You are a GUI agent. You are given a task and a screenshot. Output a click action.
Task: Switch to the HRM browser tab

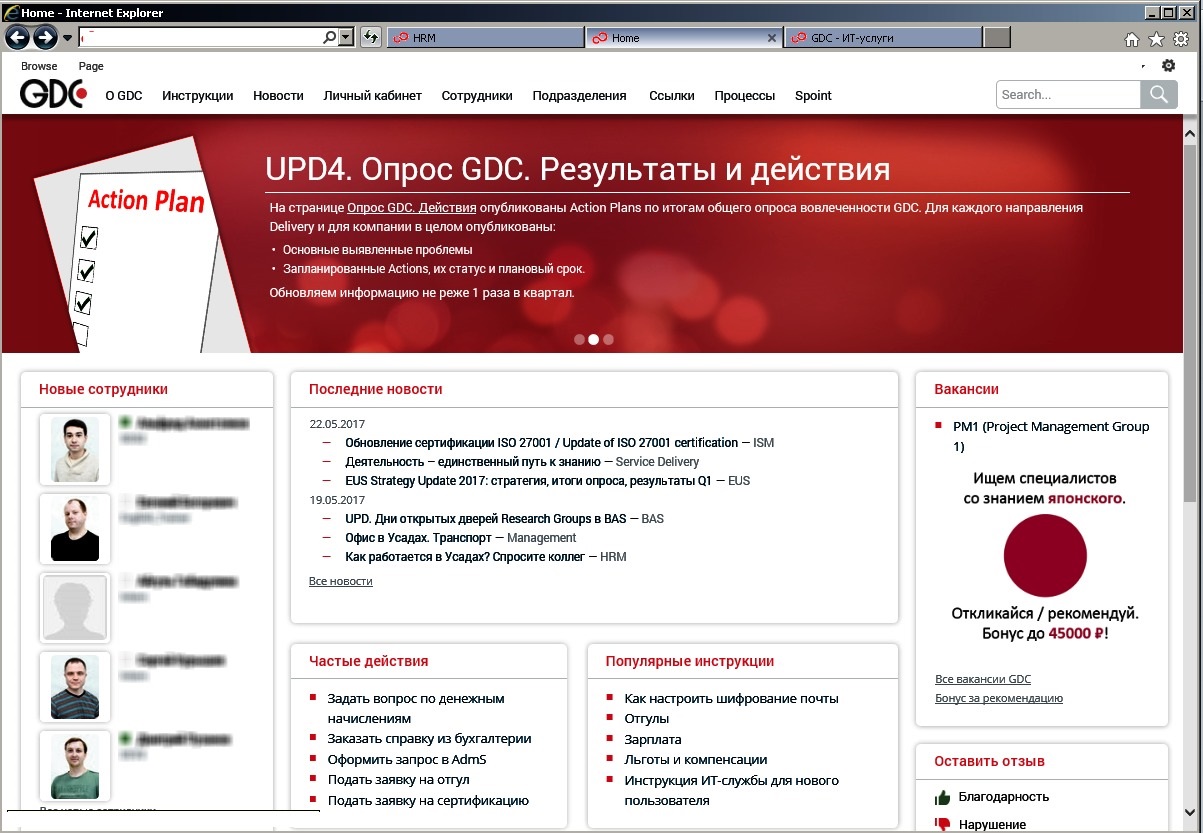(x=484, y=36)
